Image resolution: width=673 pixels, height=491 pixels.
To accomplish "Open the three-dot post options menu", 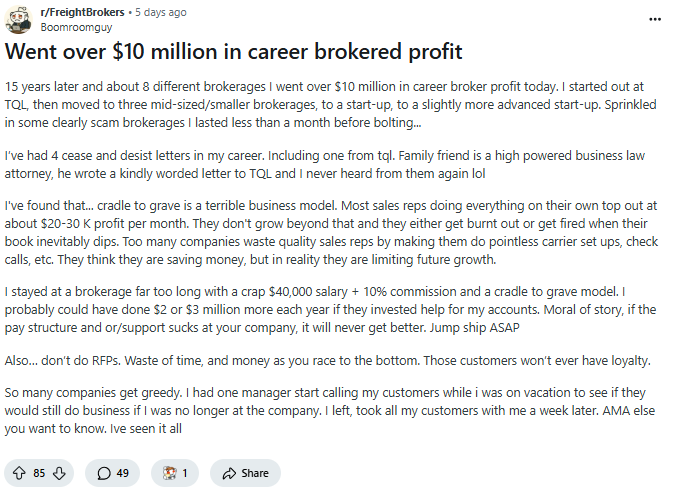I will (654, 19).
